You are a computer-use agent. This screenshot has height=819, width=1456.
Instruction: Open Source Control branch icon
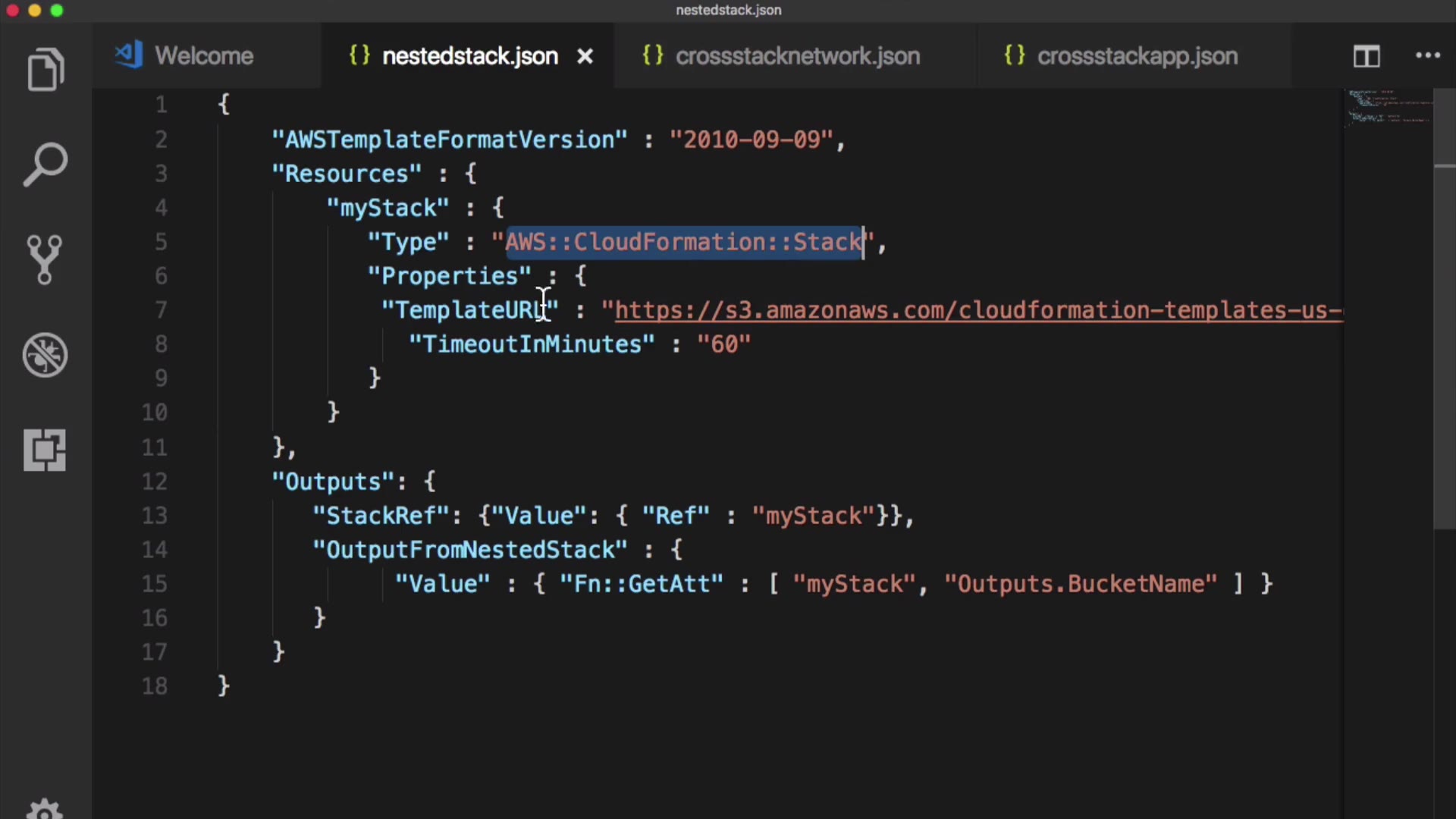(45, 259)
